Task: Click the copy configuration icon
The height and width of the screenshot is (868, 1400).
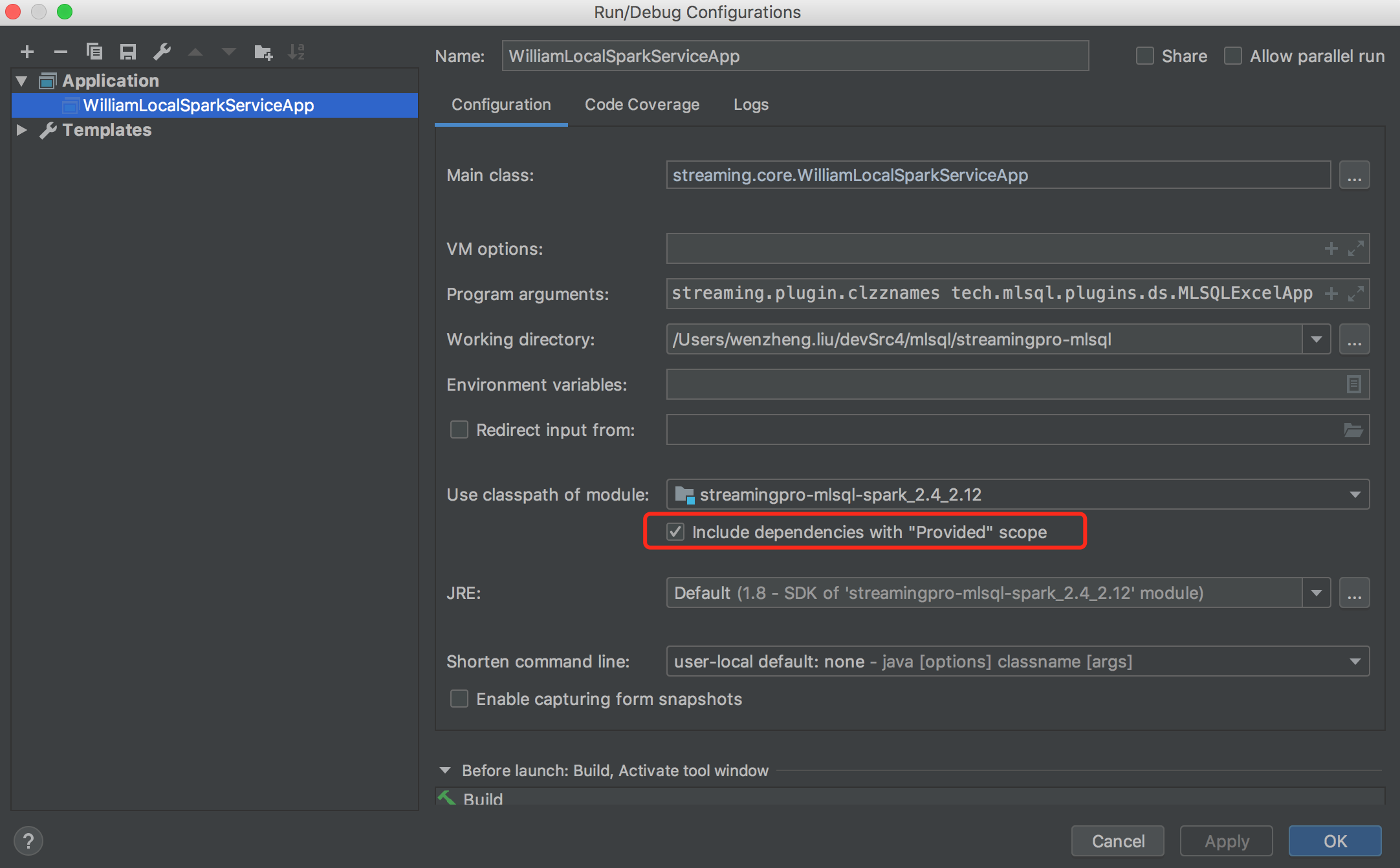Action: [94, 52]
